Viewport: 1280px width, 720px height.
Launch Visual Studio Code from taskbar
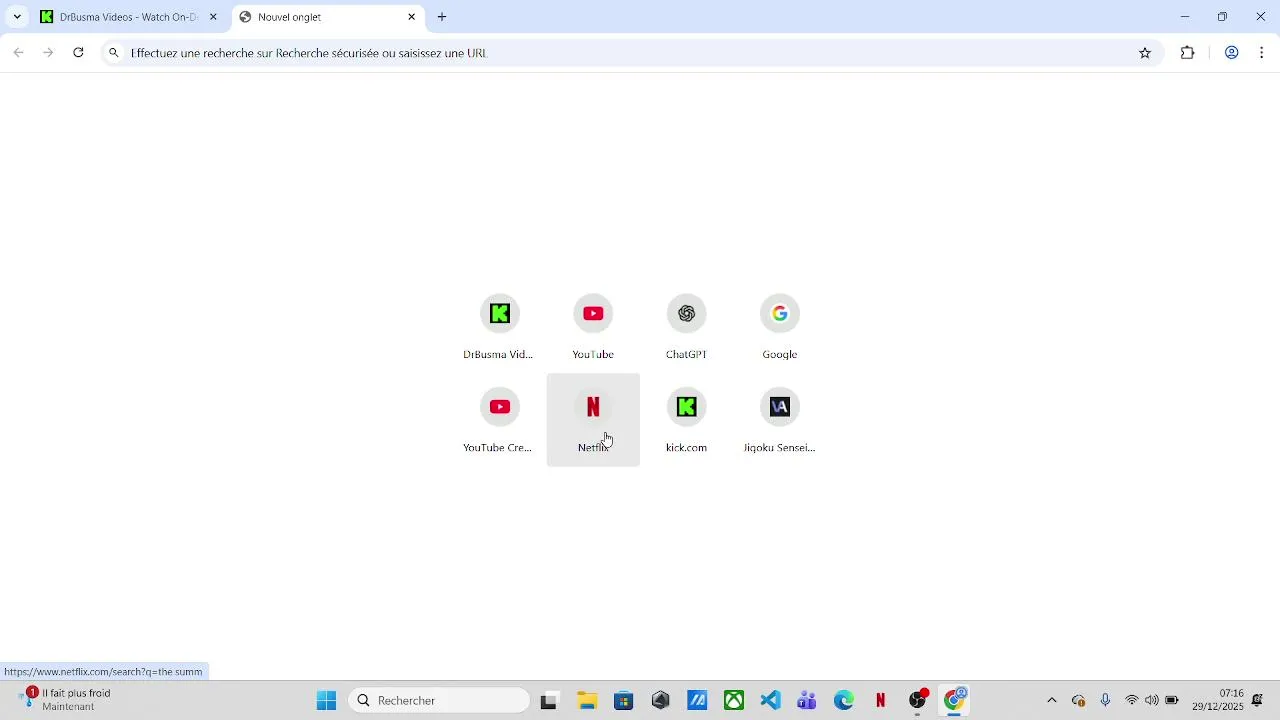click(771, 701)
